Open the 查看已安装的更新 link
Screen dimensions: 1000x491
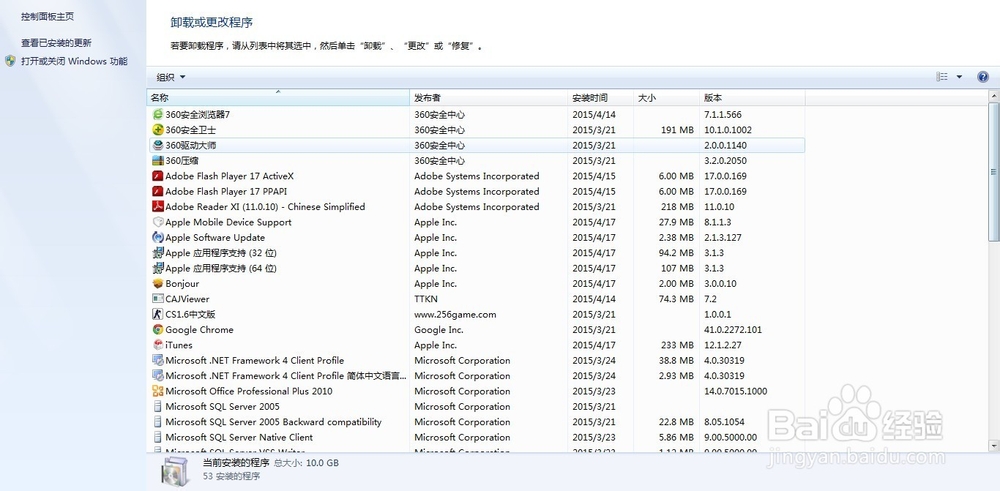tap(56, 43)
